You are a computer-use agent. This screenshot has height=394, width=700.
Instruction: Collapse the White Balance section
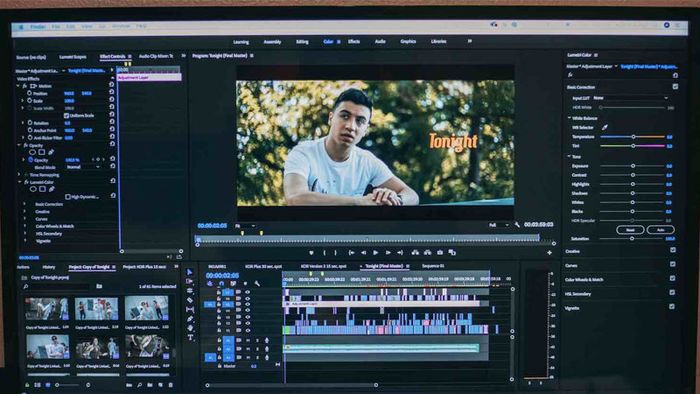[569, 118]
